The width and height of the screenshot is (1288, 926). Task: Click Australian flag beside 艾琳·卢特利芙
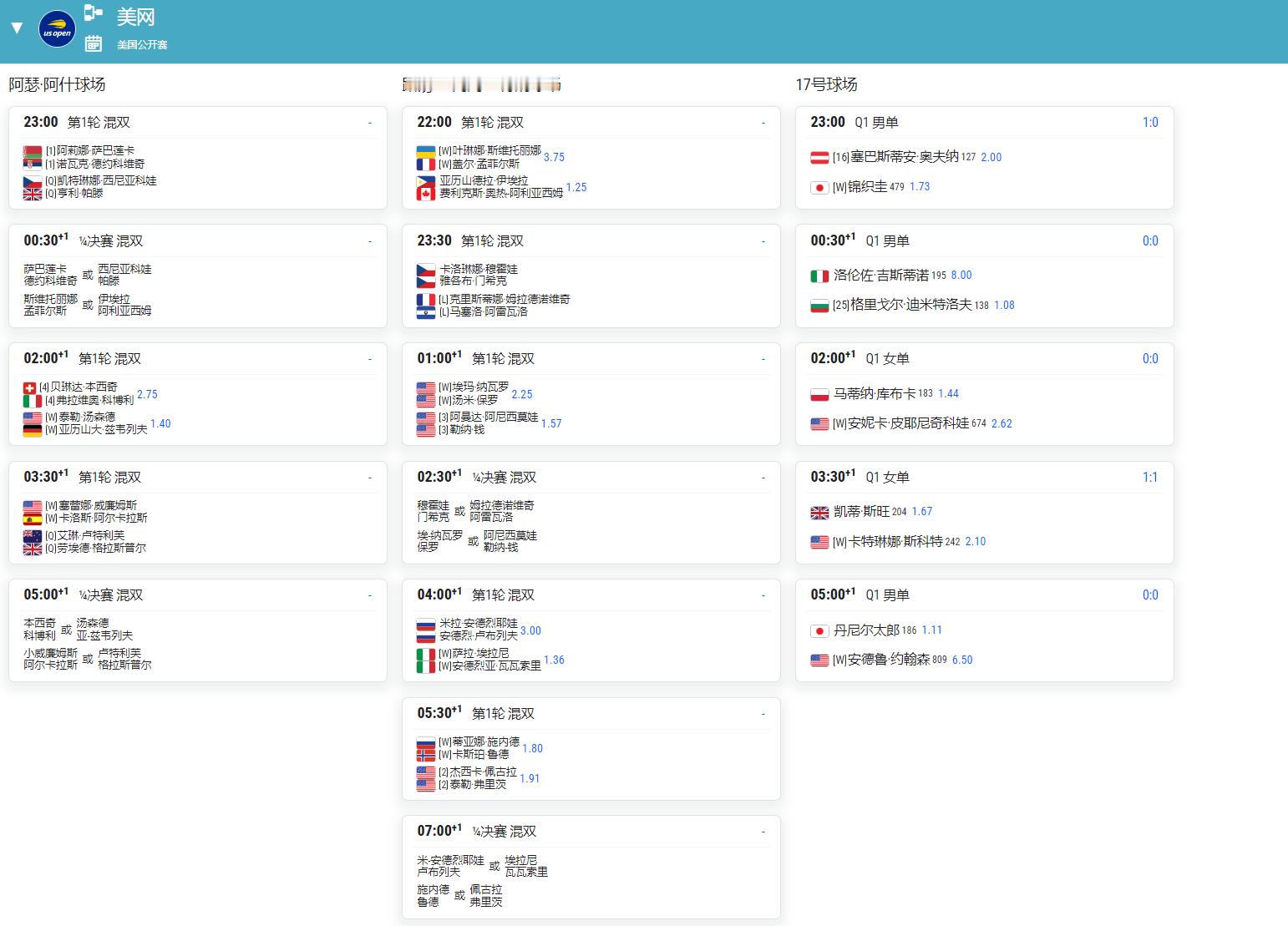pyautogui.click(x=33, y=536)
